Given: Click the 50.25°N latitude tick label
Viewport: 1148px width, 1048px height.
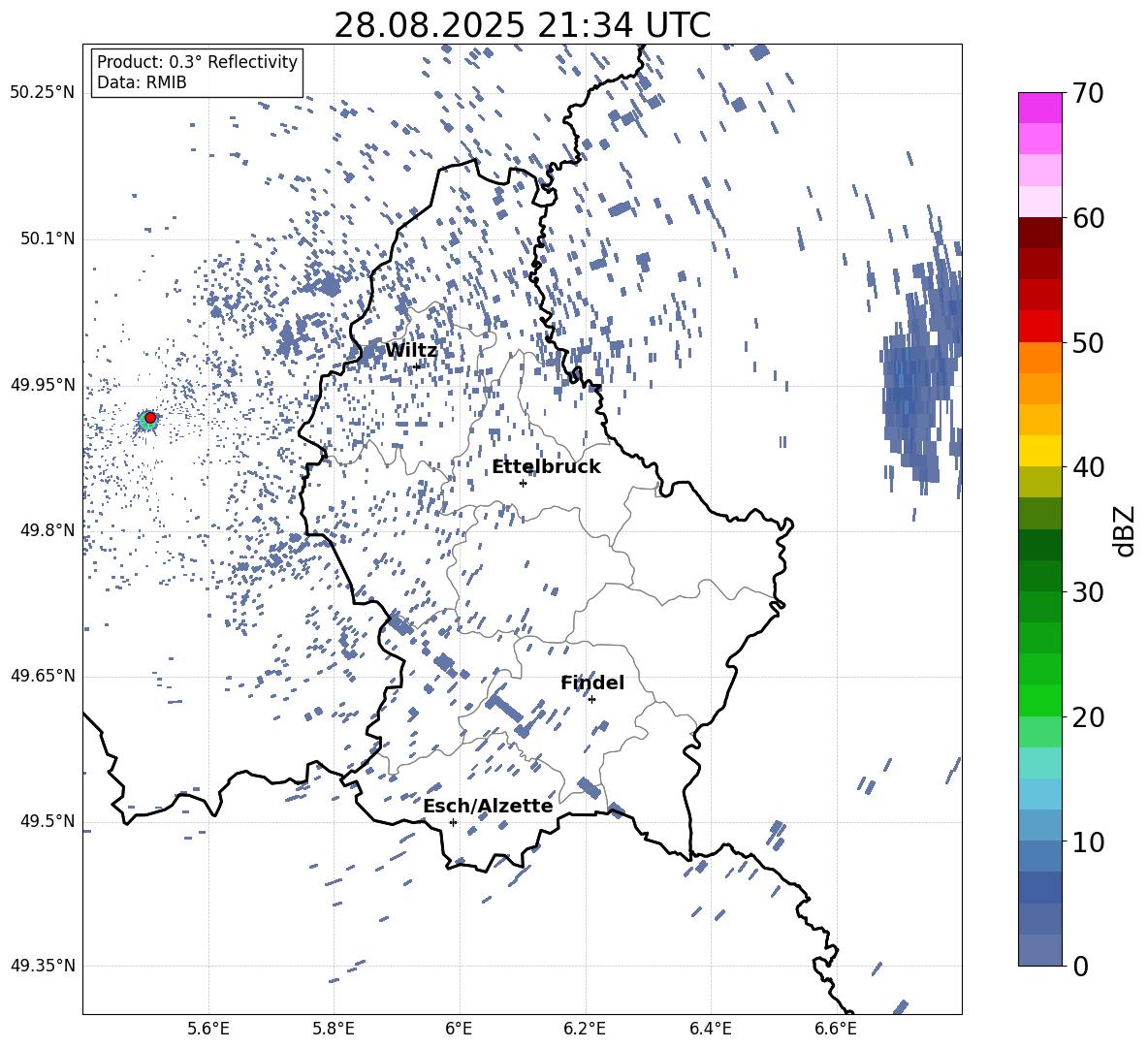Looking at the screenshot, I should tap(43, 93).
